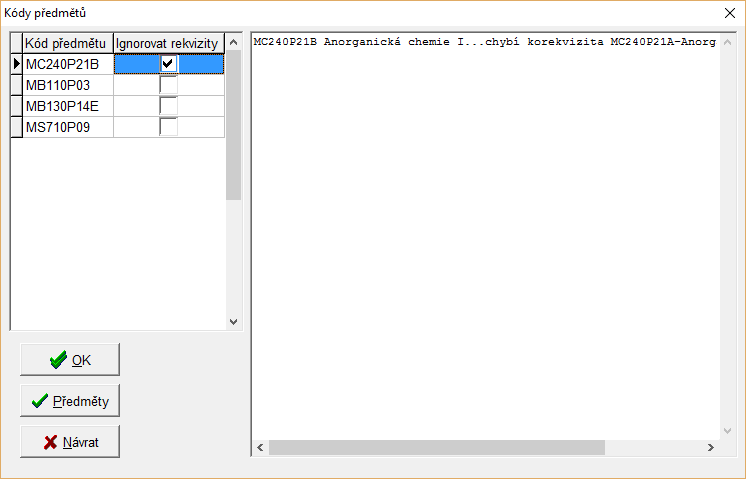Pick the MB130P14E course code cell
This screenshot has height=479, width=746.
point(67,106)
